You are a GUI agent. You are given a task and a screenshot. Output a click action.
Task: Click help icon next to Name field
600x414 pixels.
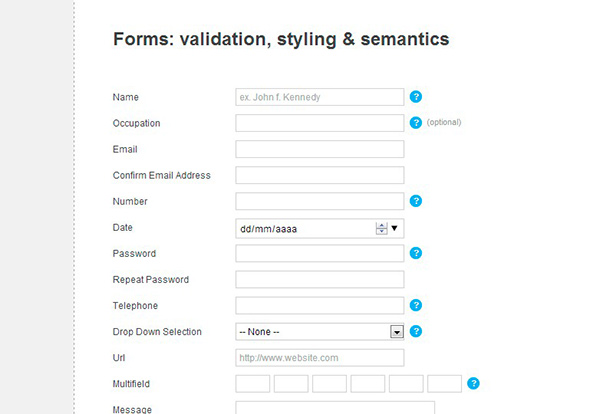[x=416, y=97]
